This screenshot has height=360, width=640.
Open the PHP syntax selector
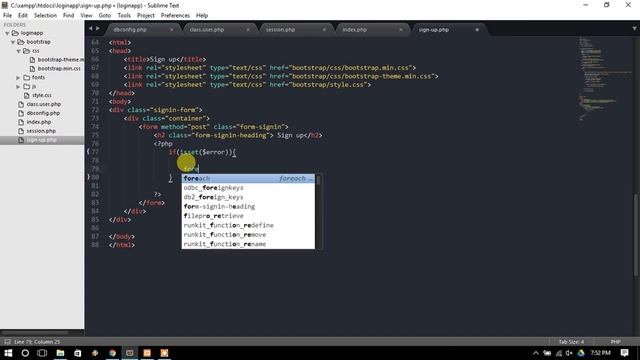pyautogui.click(x=615, y=342)
